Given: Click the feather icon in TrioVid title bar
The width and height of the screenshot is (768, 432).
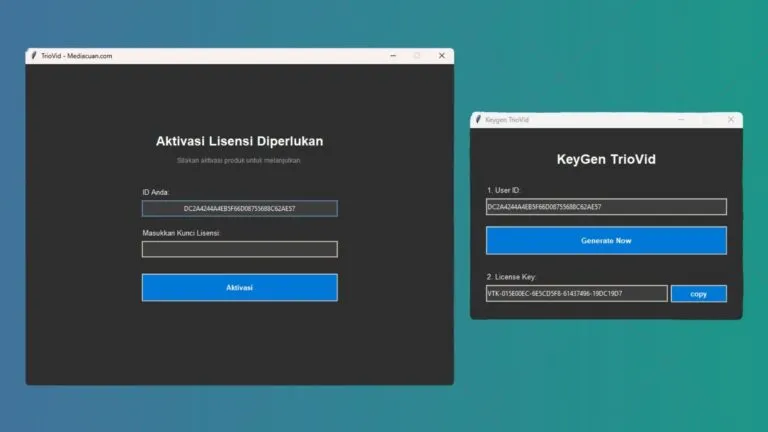Looking at the screenshot, I should (x=33, y=56).
